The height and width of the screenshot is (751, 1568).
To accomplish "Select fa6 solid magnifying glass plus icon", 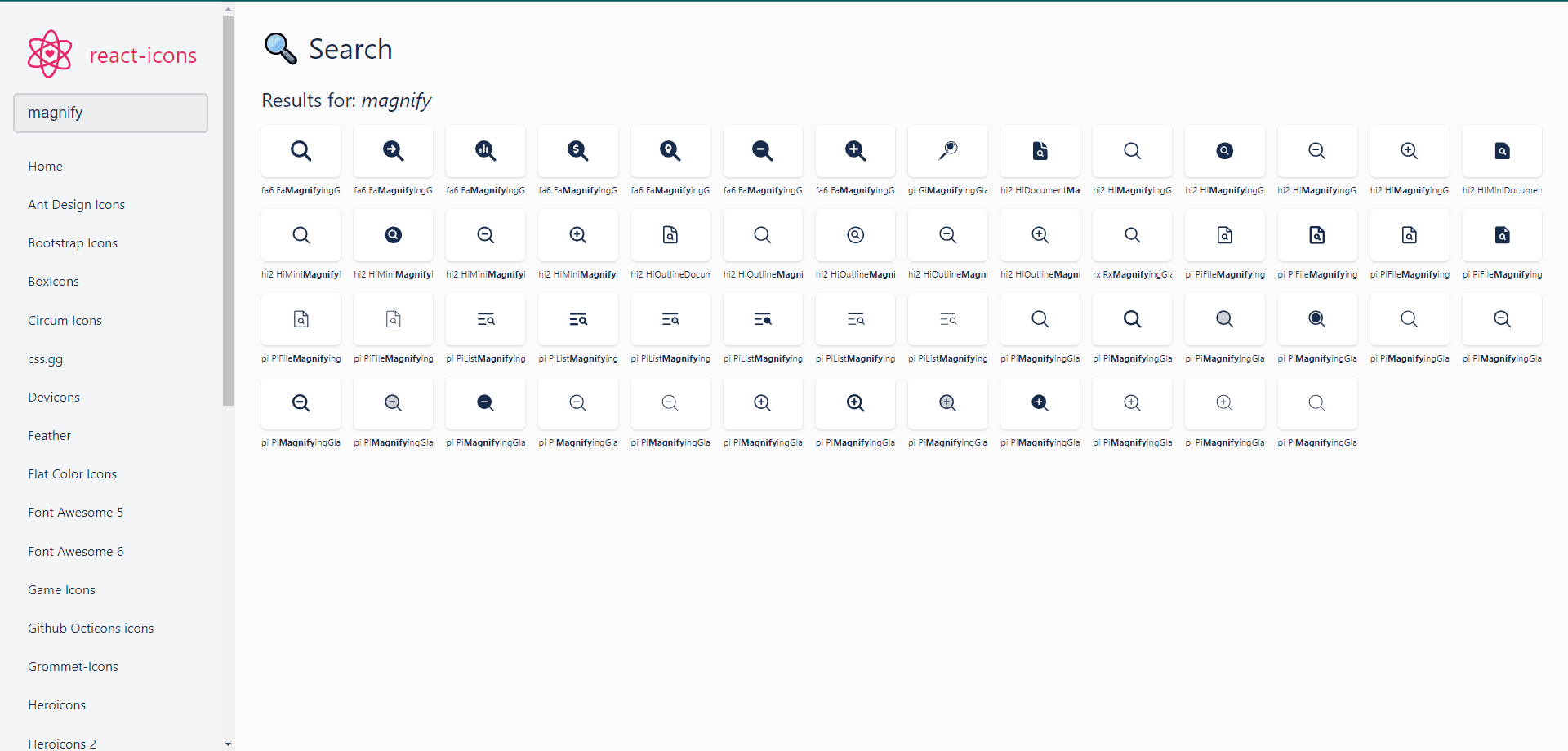I will coord(855,151).
